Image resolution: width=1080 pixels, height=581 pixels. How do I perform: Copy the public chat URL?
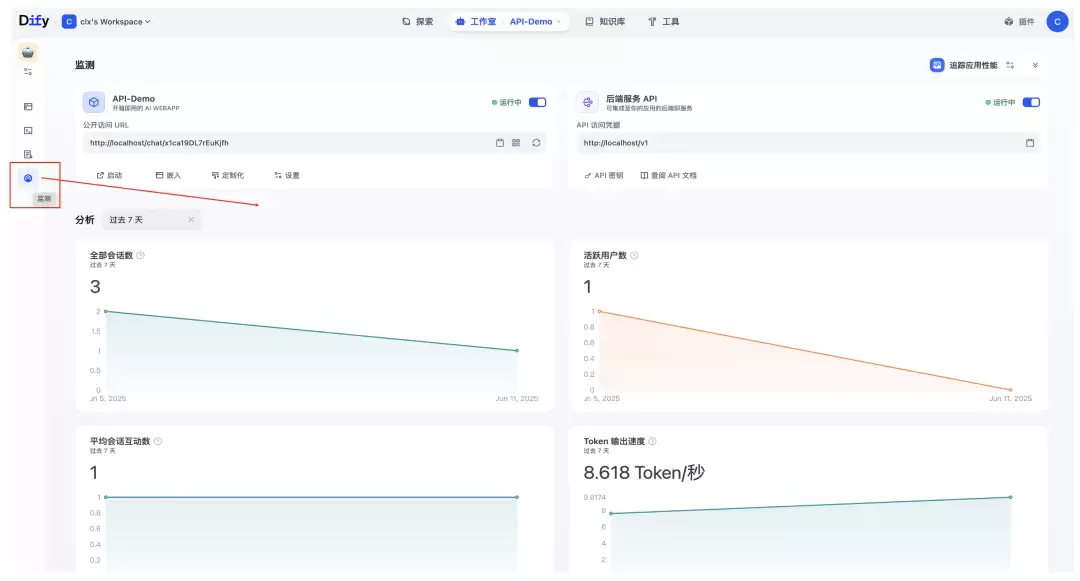click(500, 143)
